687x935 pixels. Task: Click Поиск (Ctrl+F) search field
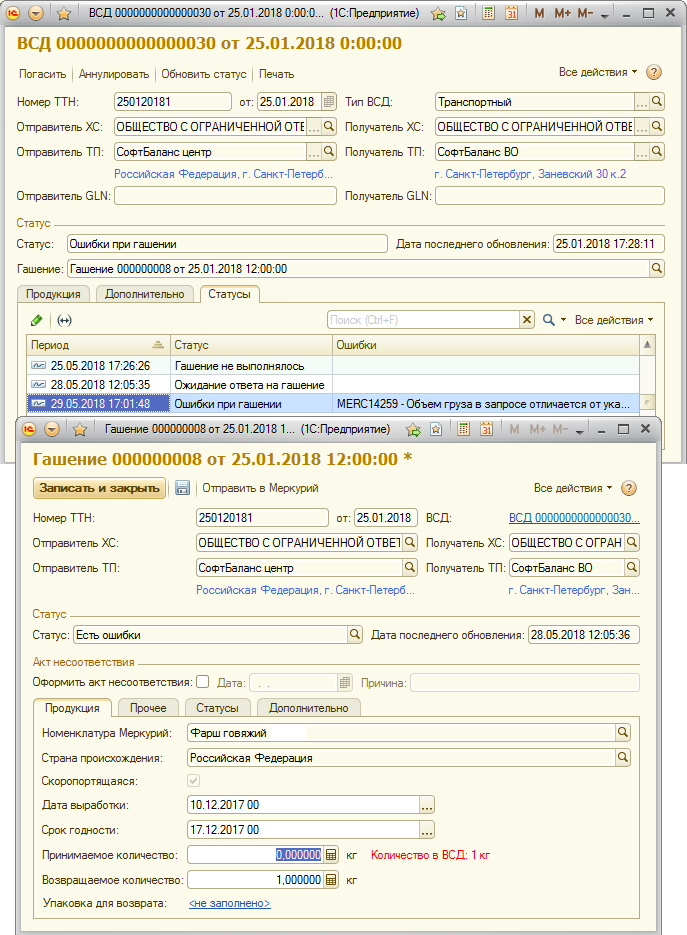[x=423, y=320]
